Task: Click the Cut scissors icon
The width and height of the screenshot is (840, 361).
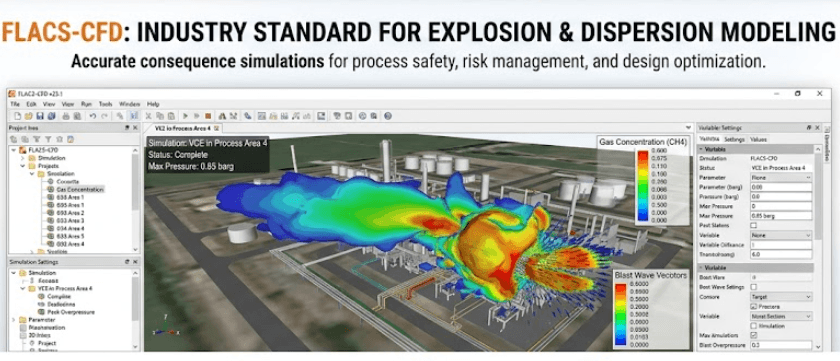Action: pos(148,116)
